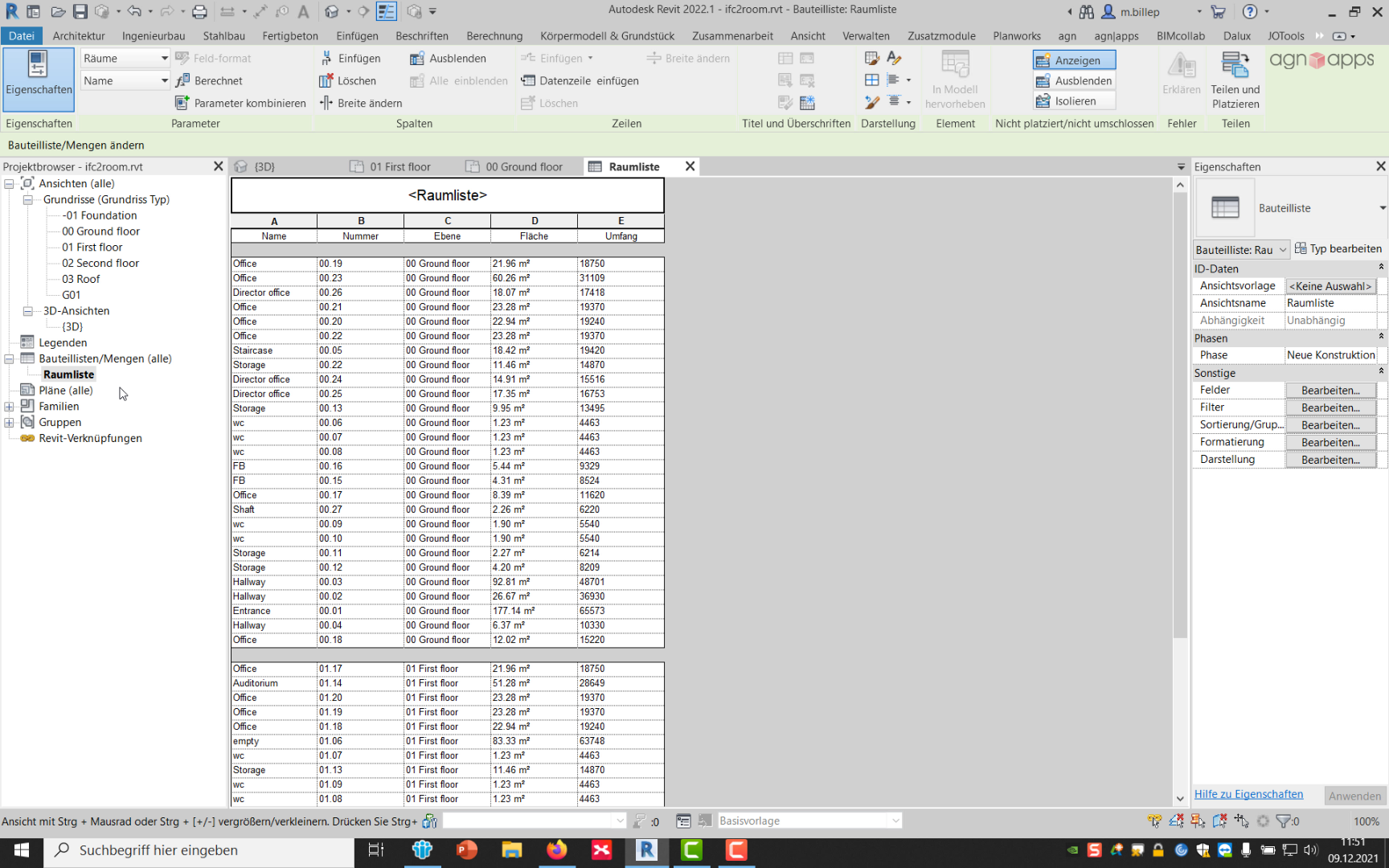The width and height of the screenshot is (1389, 868).
Task: Click the Entrance room name cell
Action: click(x=274, y=611)
